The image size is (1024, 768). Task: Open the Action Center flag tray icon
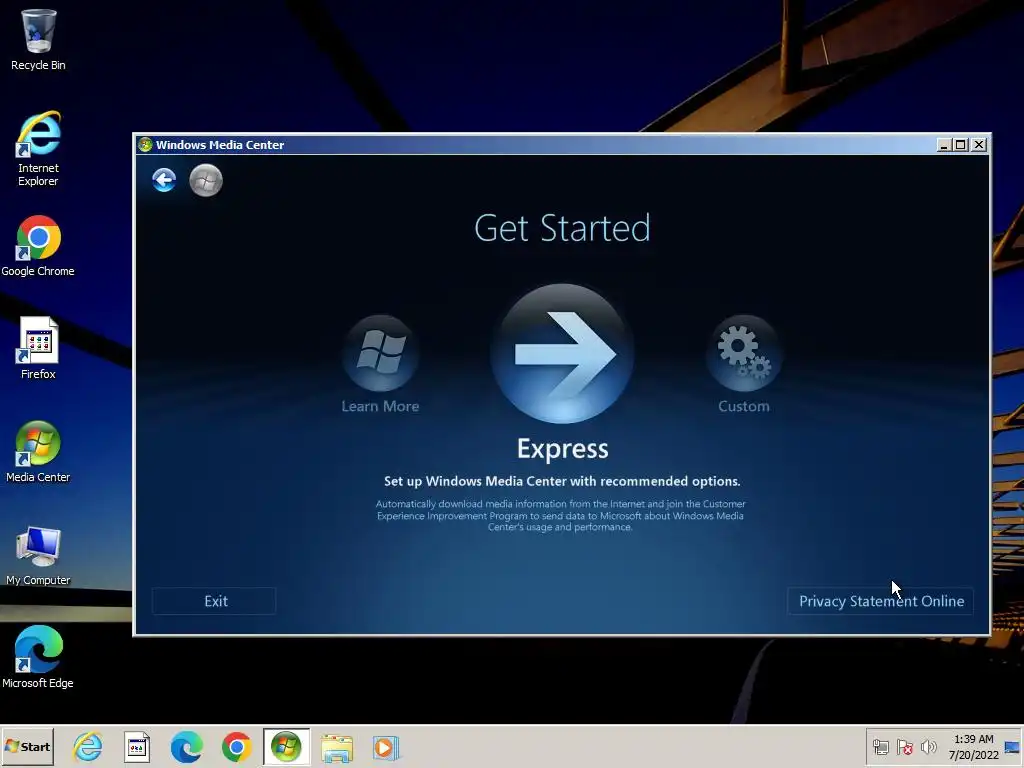coord(904,747)
